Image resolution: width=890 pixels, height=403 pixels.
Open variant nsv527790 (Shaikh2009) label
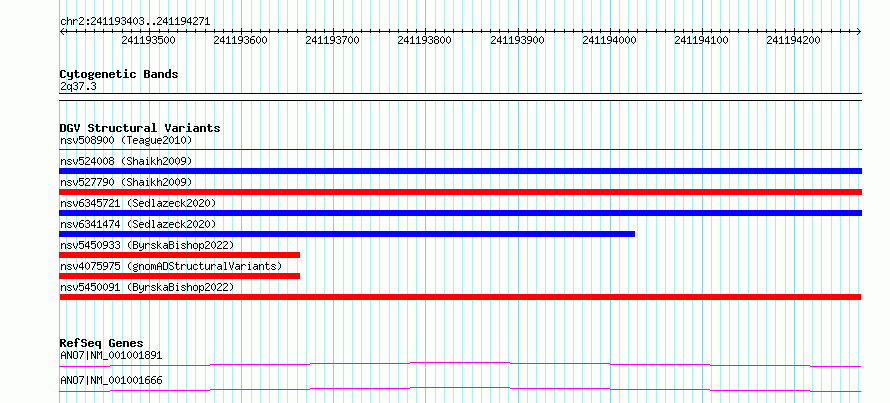point(126,182)
